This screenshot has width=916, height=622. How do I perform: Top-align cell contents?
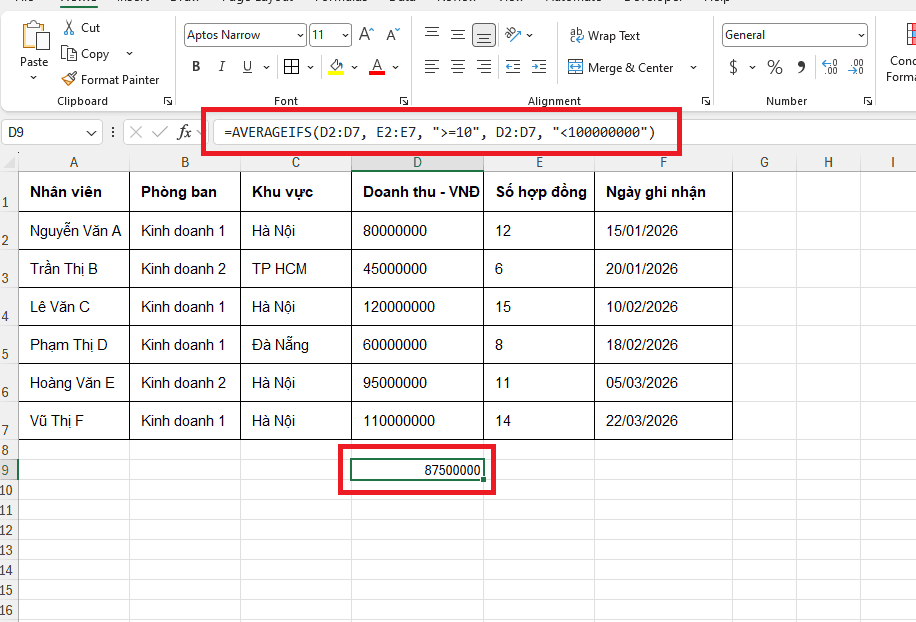point(432,34)
